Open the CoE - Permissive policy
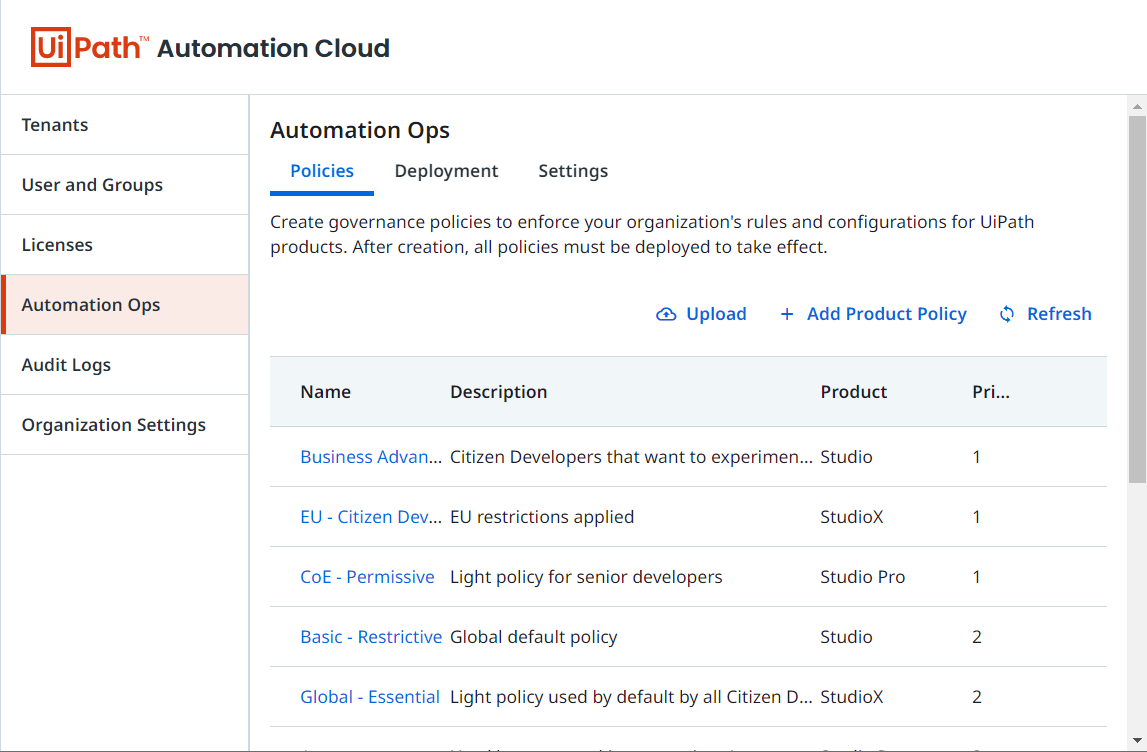This screenshot has width=1147, height=752. click(367, 576)
